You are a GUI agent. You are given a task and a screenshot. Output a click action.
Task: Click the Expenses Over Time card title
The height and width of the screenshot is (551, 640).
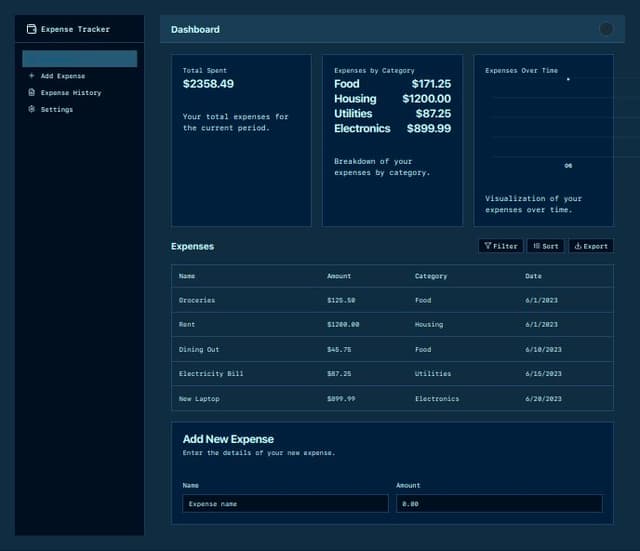click(521, 71)
